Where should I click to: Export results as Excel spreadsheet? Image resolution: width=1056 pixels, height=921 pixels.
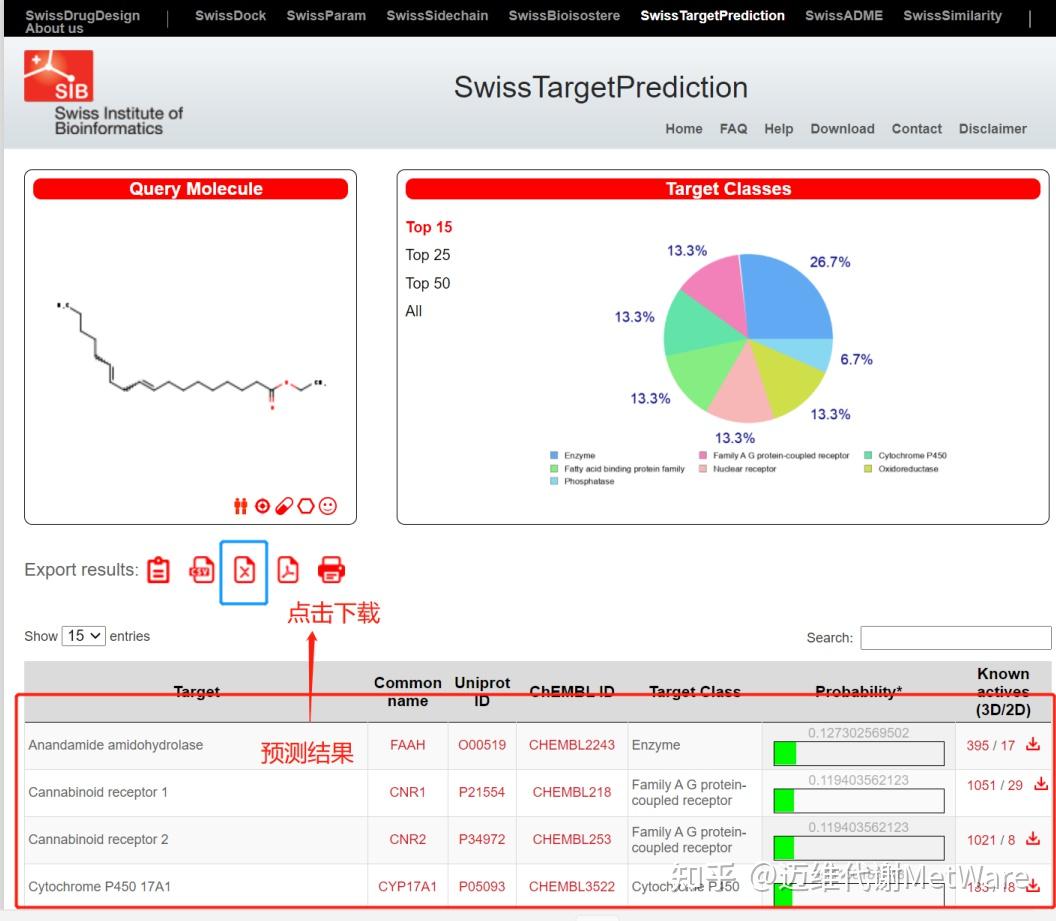[244, 570]
